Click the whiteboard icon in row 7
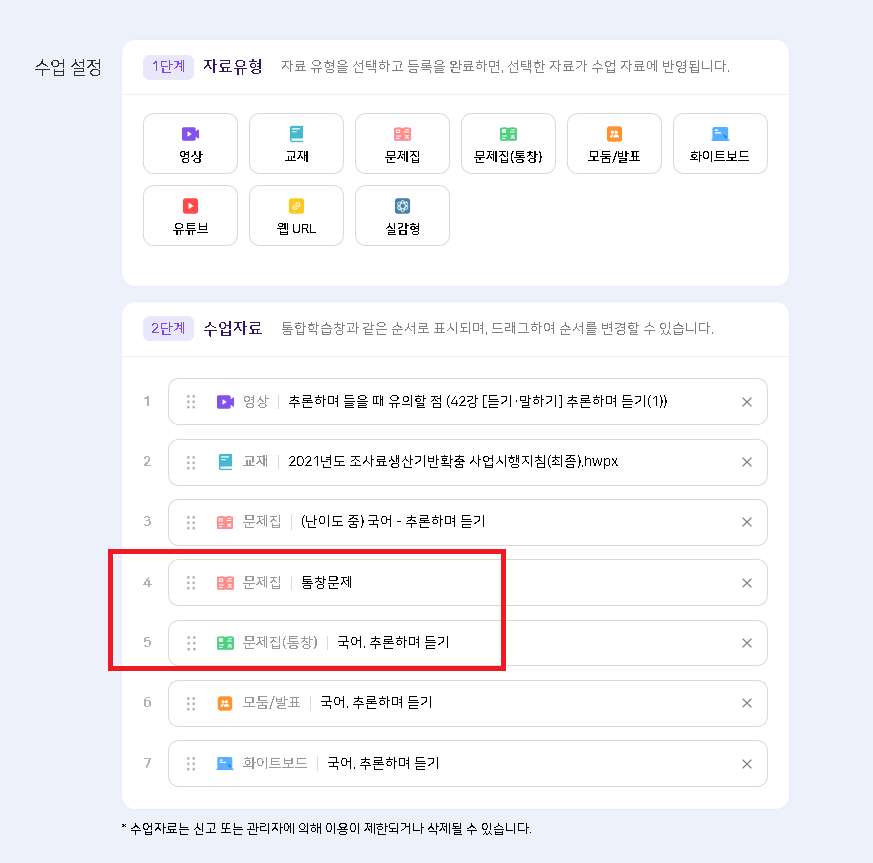Viewport: 873px width, 863px height. pyautogui.click(x=225, y=764)
